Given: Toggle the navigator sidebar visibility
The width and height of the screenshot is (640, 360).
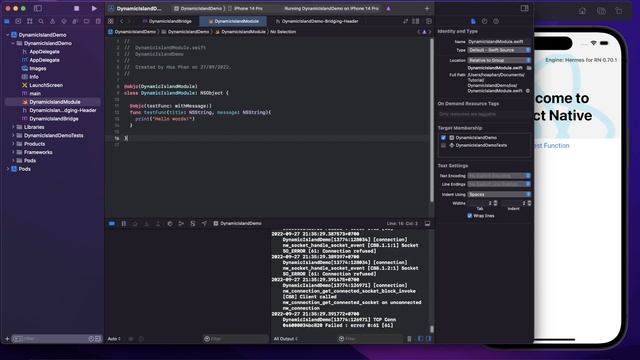Looking at the screenshot, I should coord(38,8).
